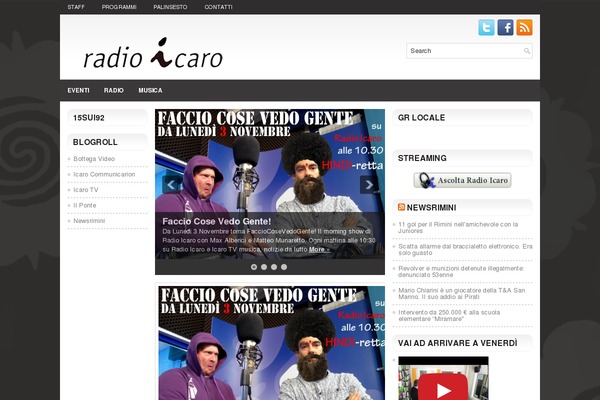
Task: Click the STREAMING heading
Action: pos(422,158)
